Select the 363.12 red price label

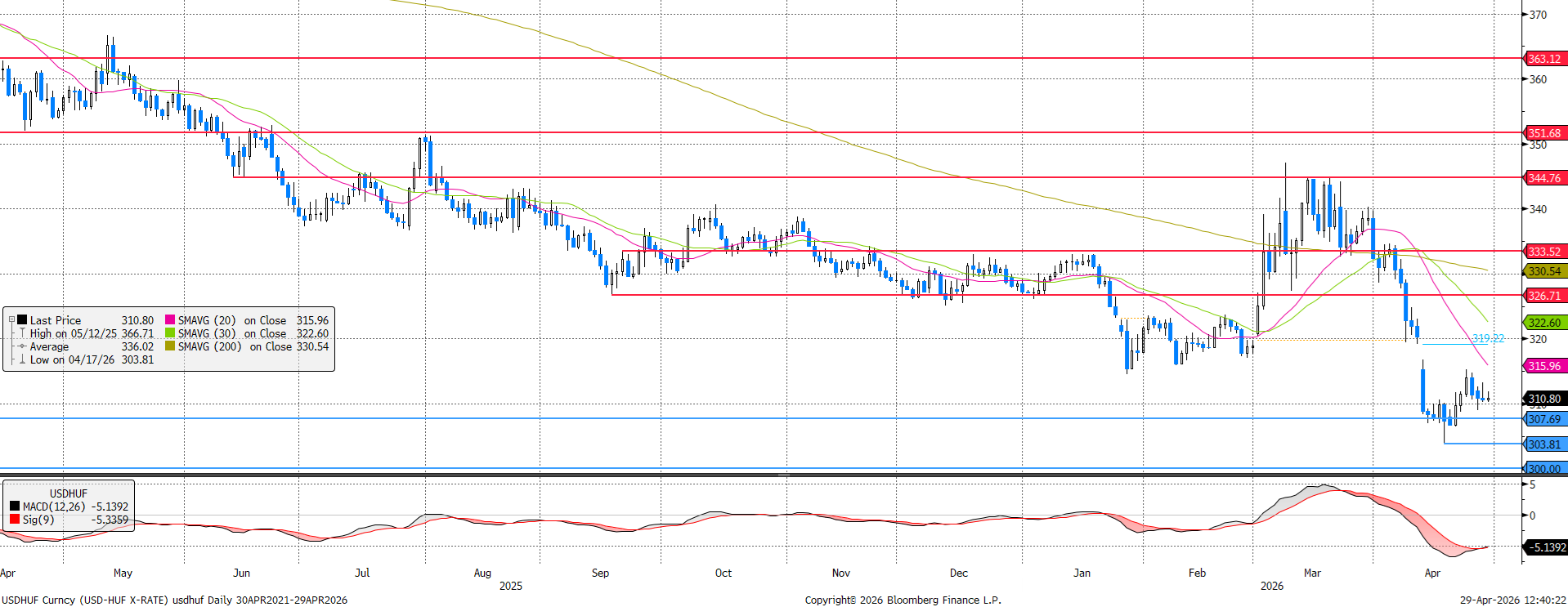coord(1544,59)
